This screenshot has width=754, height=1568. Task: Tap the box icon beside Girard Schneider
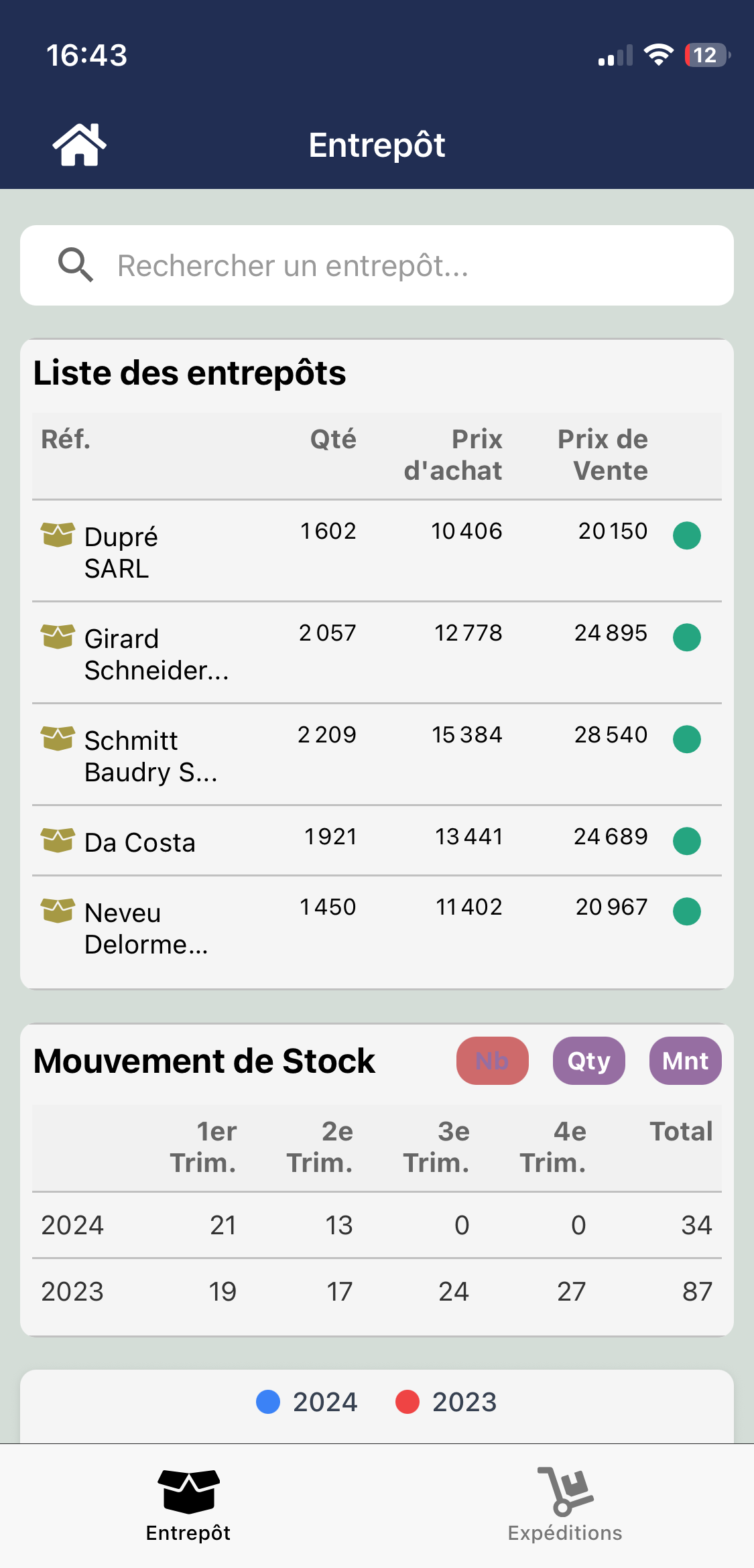pos(58,637)
